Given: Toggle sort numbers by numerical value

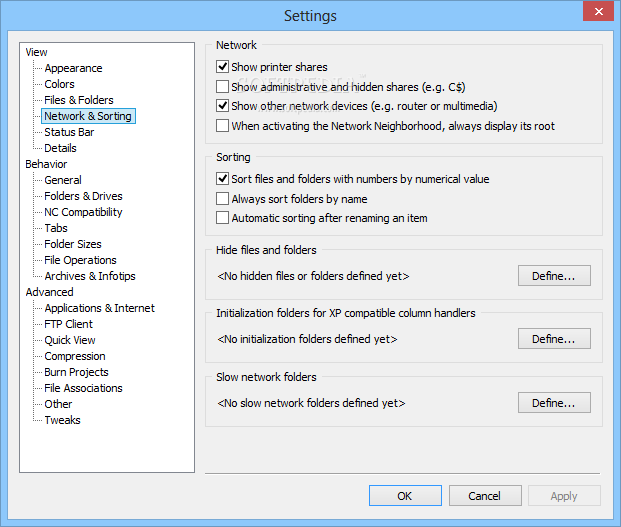Looking at the screenshot, I should [222, 179].
